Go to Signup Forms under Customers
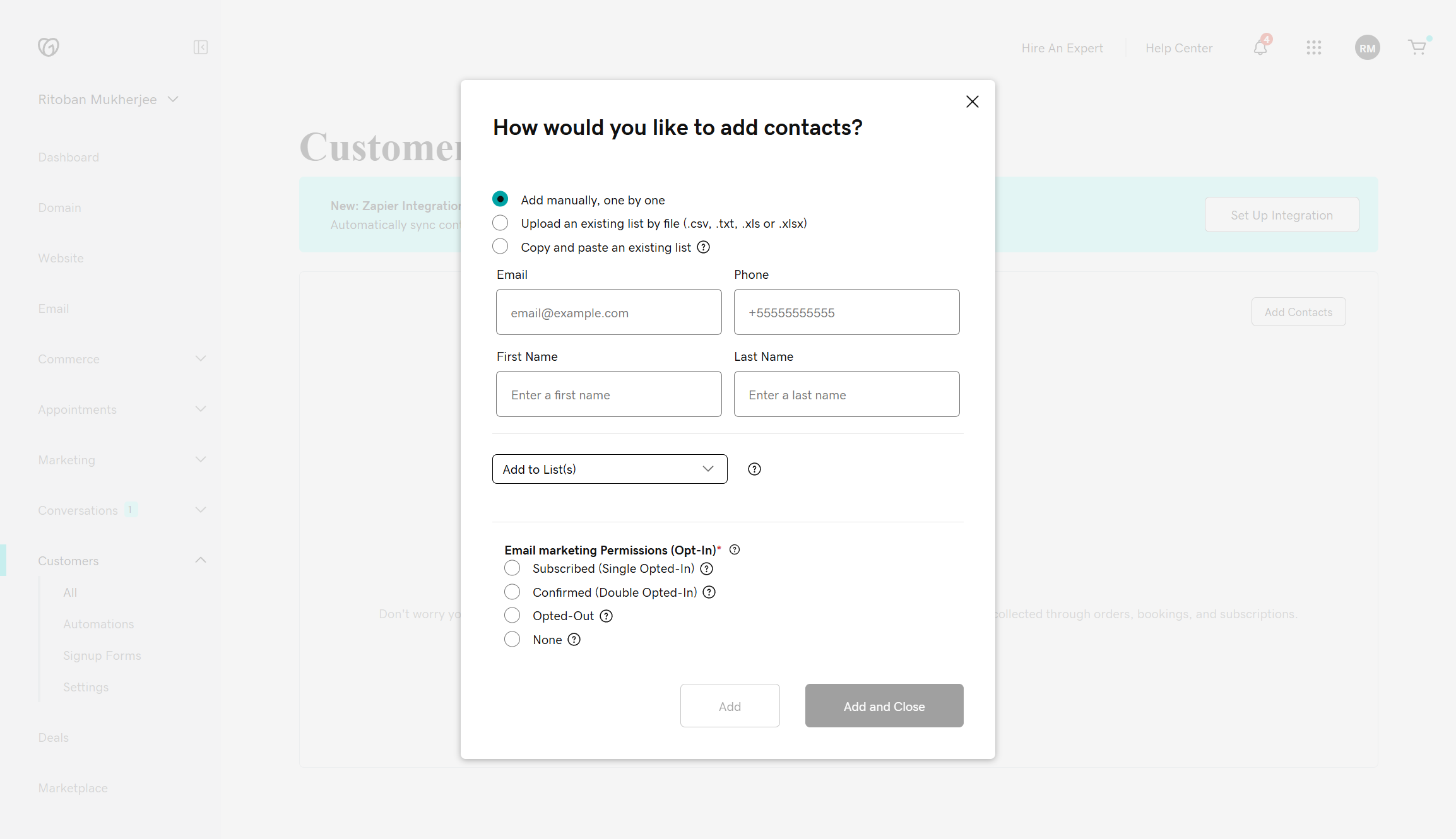This screenshot has height=839, width=1456. point(102,655)
